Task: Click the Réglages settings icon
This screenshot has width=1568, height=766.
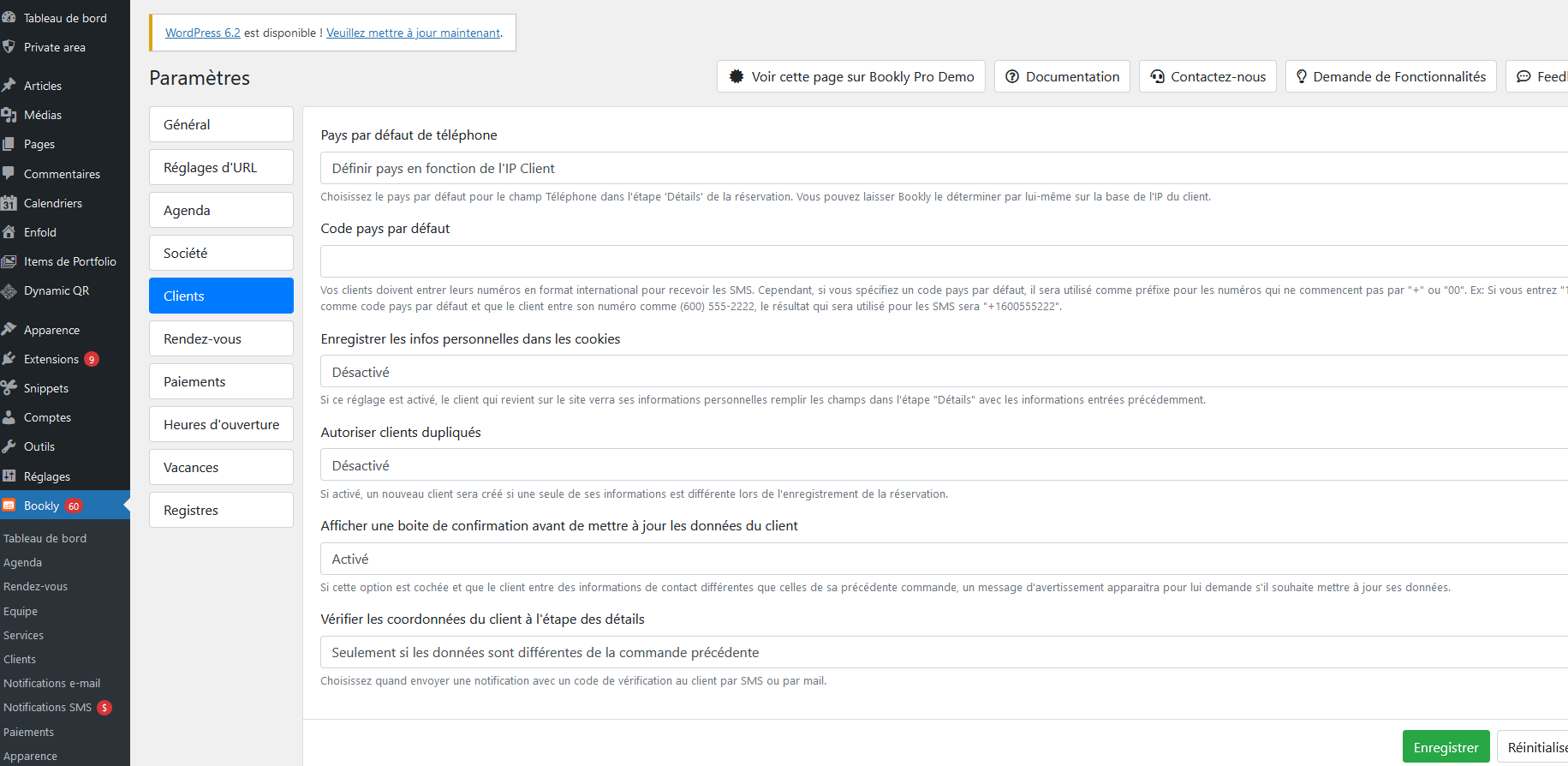Action: 9,476
